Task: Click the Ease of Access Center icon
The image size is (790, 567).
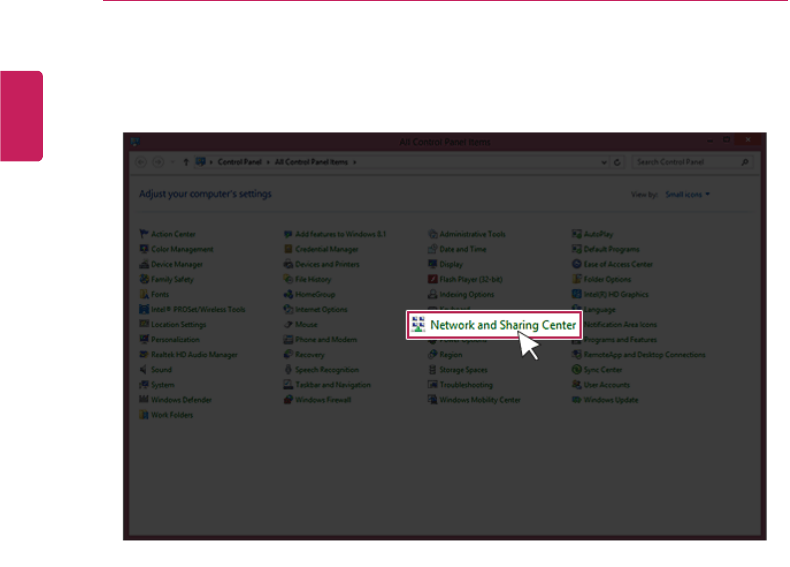Action: tap(577, 264)
